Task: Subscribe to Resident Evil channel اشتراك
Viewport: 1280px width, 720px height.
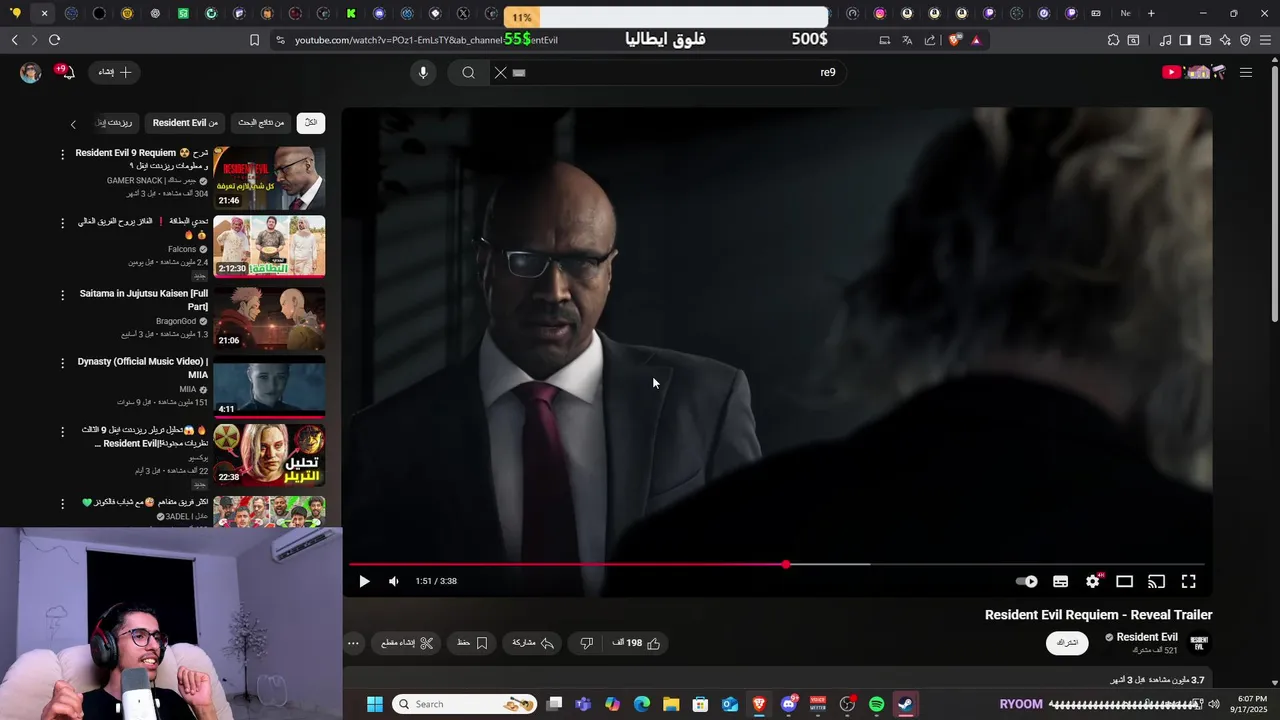Action: (x=1067, y=643)
